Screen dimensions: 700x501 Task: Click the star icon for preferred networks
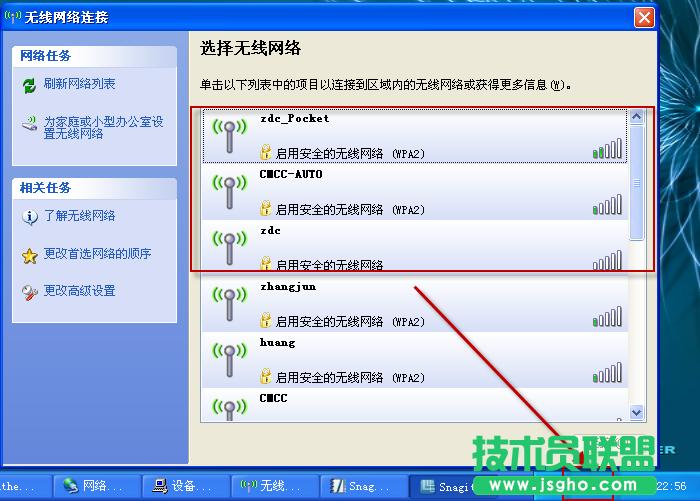coord(29,256)
